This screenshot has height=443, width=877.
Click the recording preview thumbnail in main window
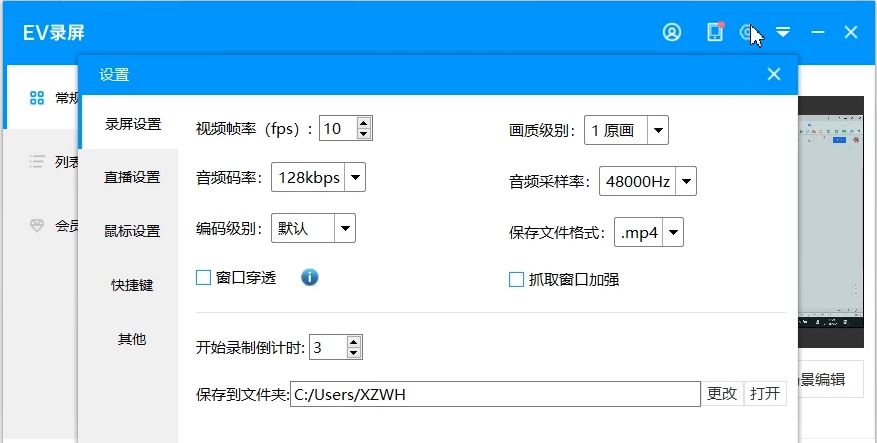pos(831,222)
